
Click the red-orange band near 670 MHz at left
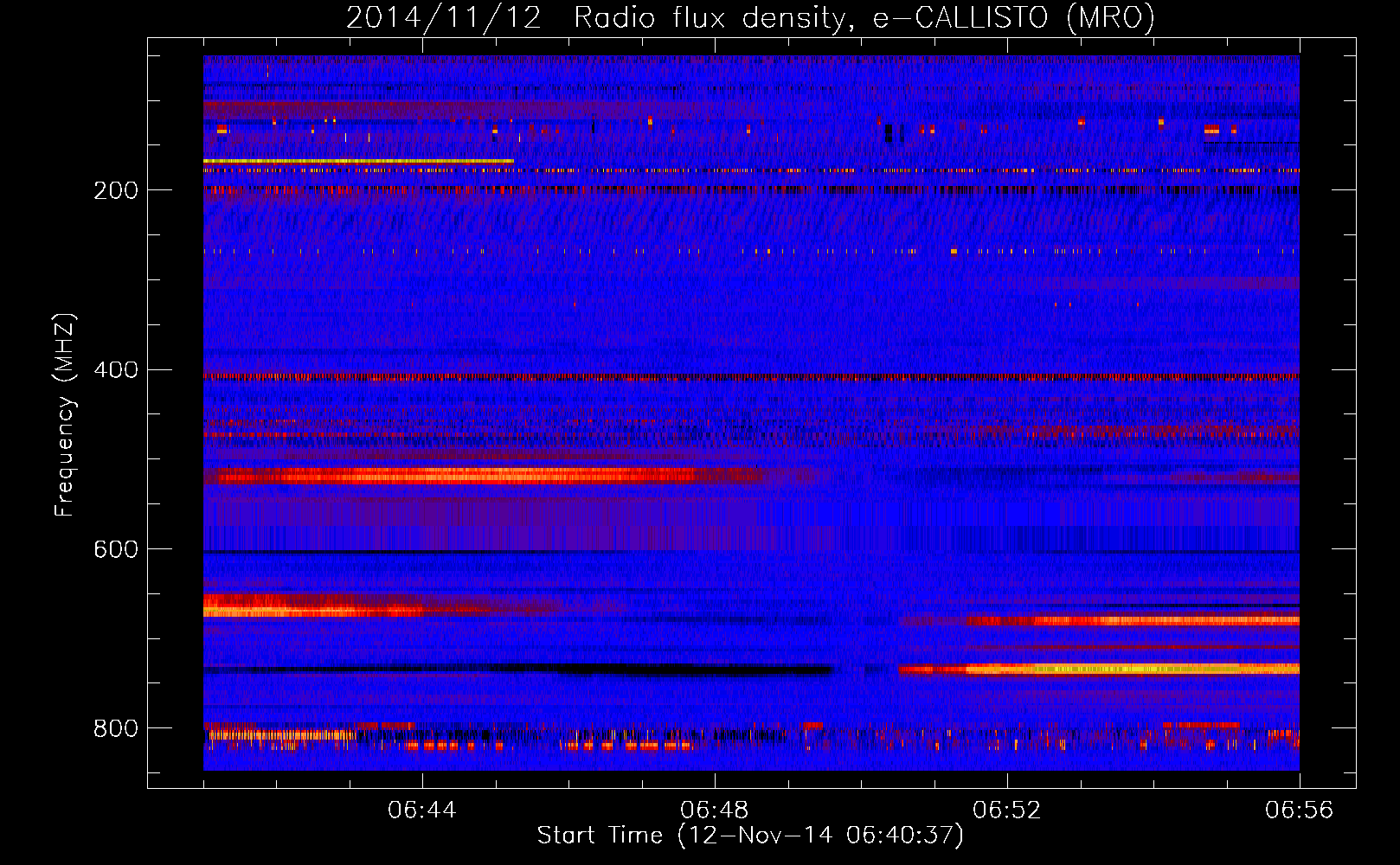[x=381, y=605]
